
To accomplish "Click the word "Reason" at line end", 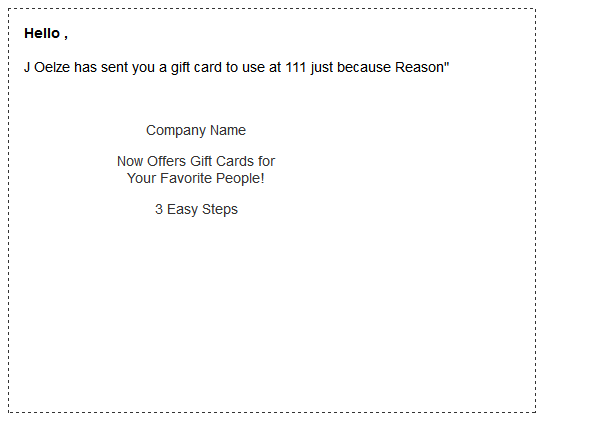I will (419, 67).
